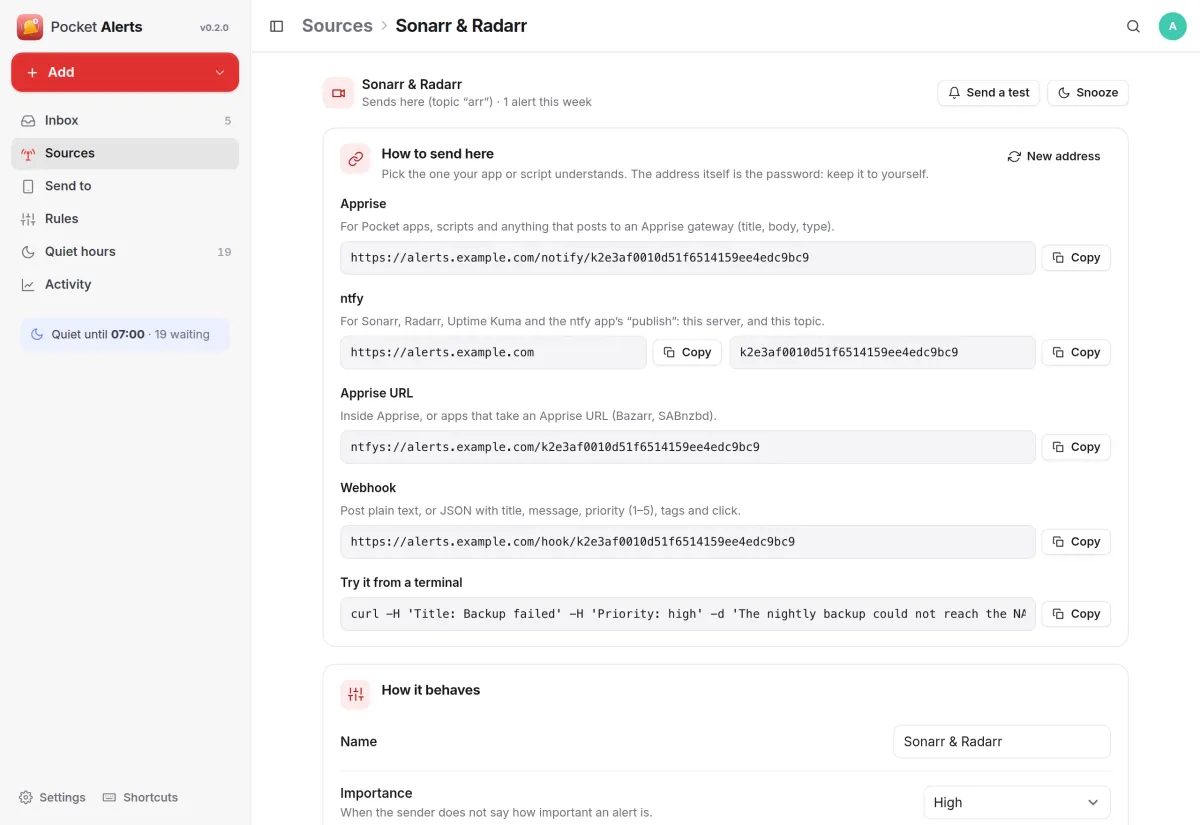The width and height of the screenshot is (1200, 825).
Task: Click the Webhook hook URL field
Action: 688,541
